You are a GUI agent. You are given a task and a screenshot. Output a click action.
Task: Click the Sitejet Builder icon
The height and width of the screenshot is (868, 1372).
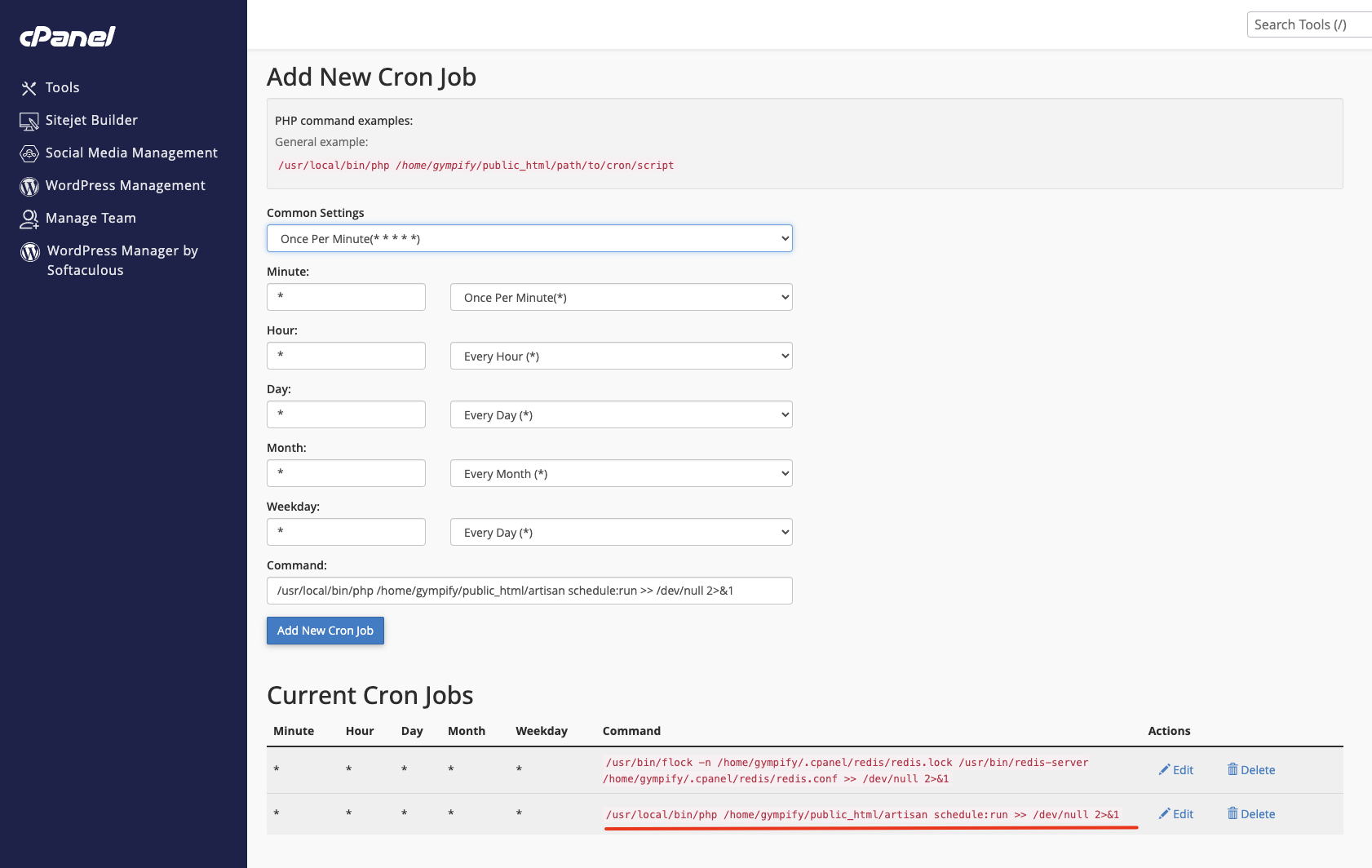click(x=29, y=122)
